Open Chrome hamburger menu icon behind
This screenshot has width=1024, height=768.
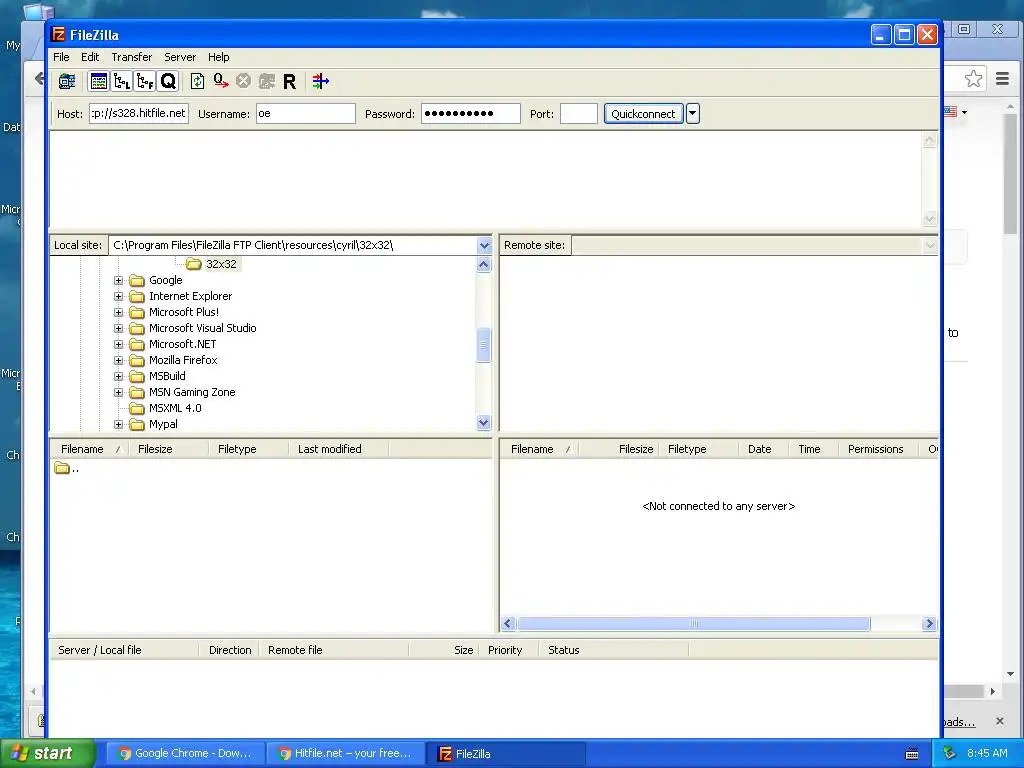click(x=1002, y=79)
